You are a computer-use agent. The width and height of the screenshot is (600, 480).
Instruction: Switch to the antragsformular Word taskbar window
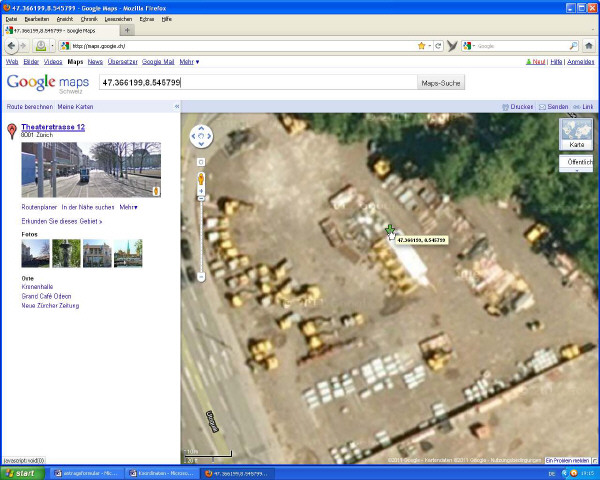tap(86, 473)
